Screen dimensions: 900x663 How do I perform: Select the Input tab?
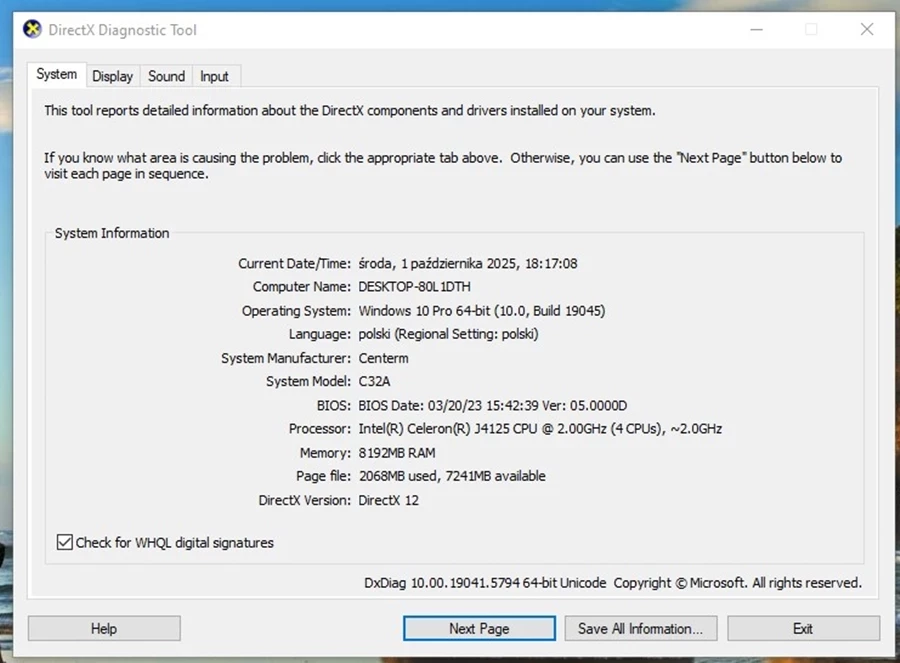(214, 76)
